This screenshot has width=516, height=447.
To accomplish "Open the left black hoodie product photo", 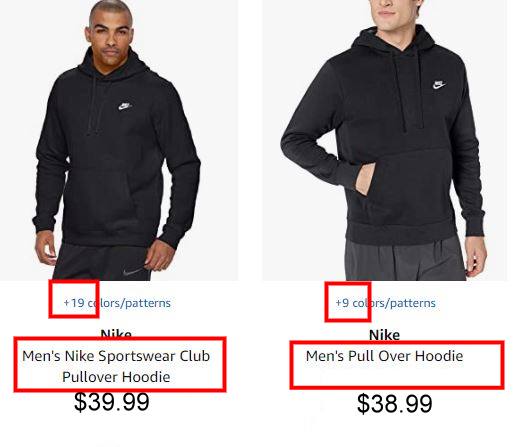I will coord(119,140).
